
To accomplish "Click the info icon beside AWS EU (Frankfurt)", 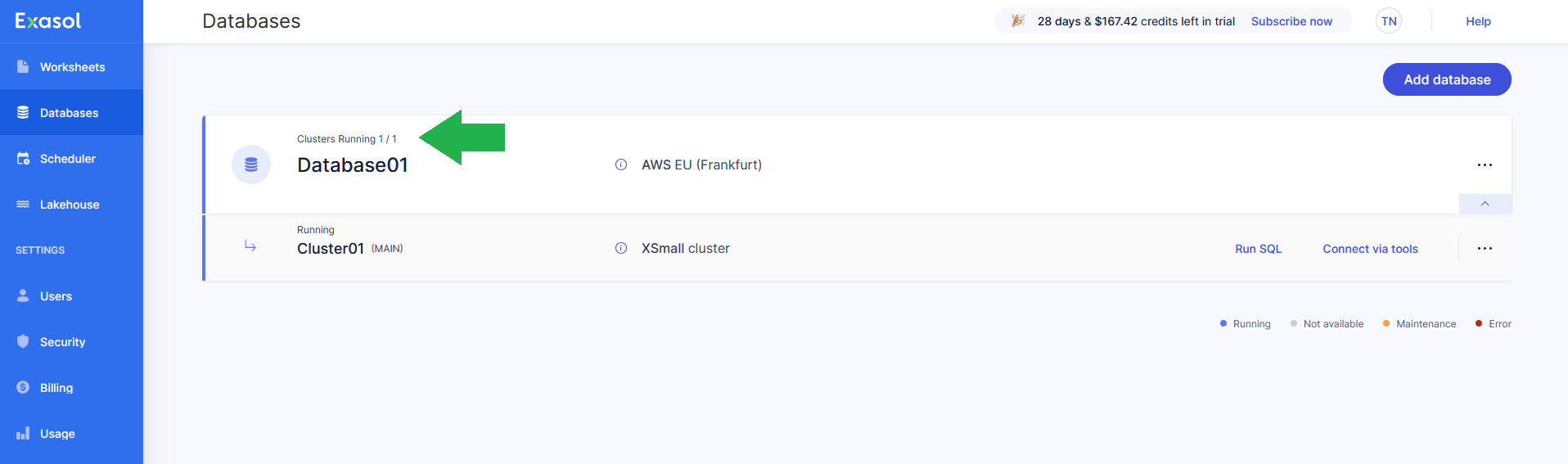I will [x=621, y=164].
